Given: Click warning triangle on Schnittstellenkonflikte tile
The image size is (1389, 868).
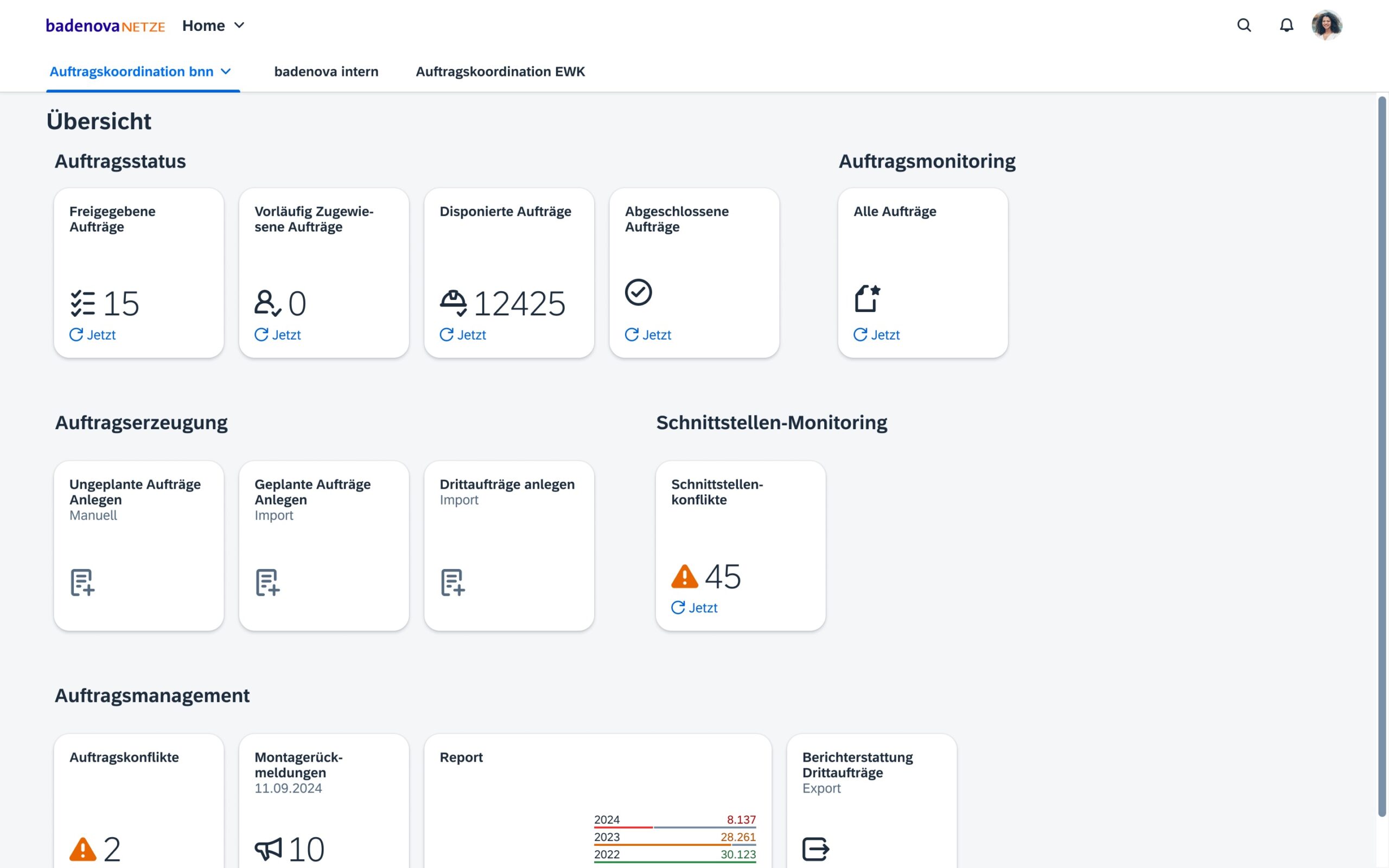Looking at the screenshot, I should pyautogui.click(x=685, y=576).
